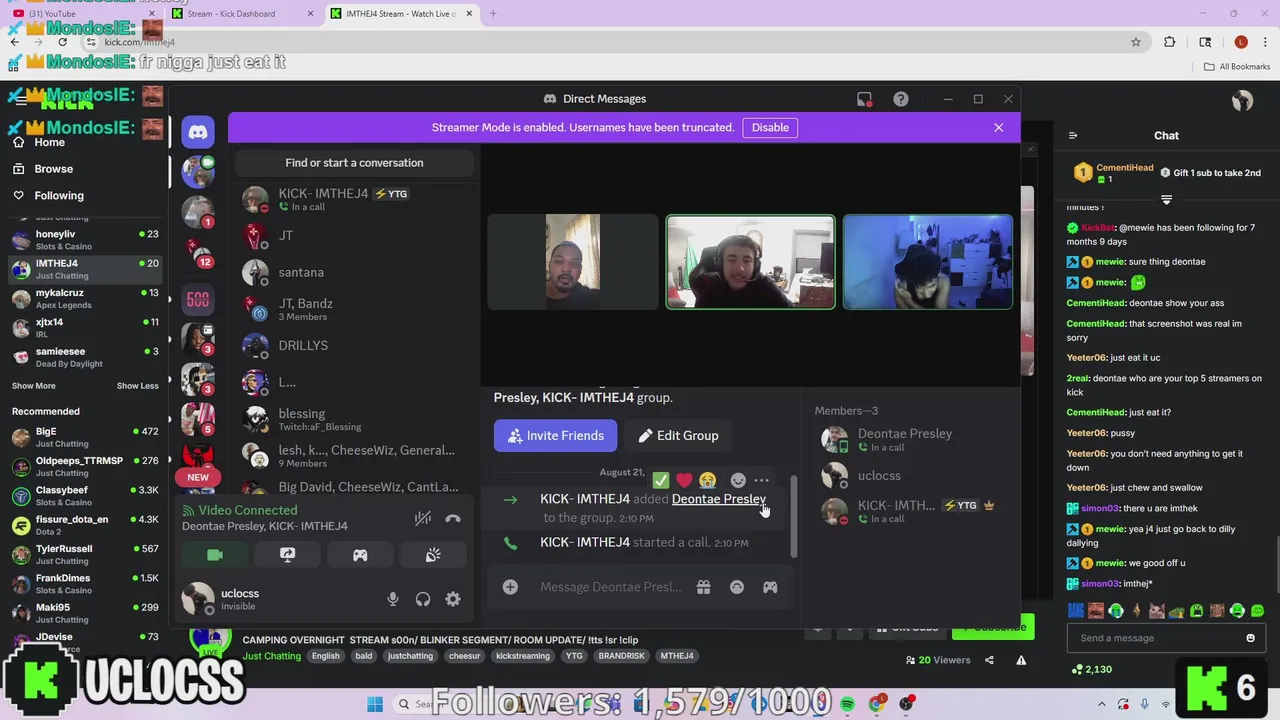This screenshot has width=1280, height=720.
Task: Open DRILLYS direct message
Action: click(354, 346)
